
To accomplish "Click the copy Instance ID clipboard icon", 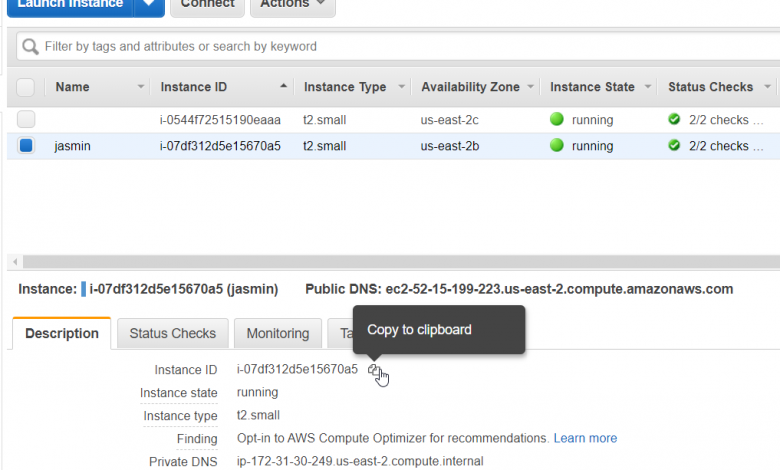I will [373, 370].
